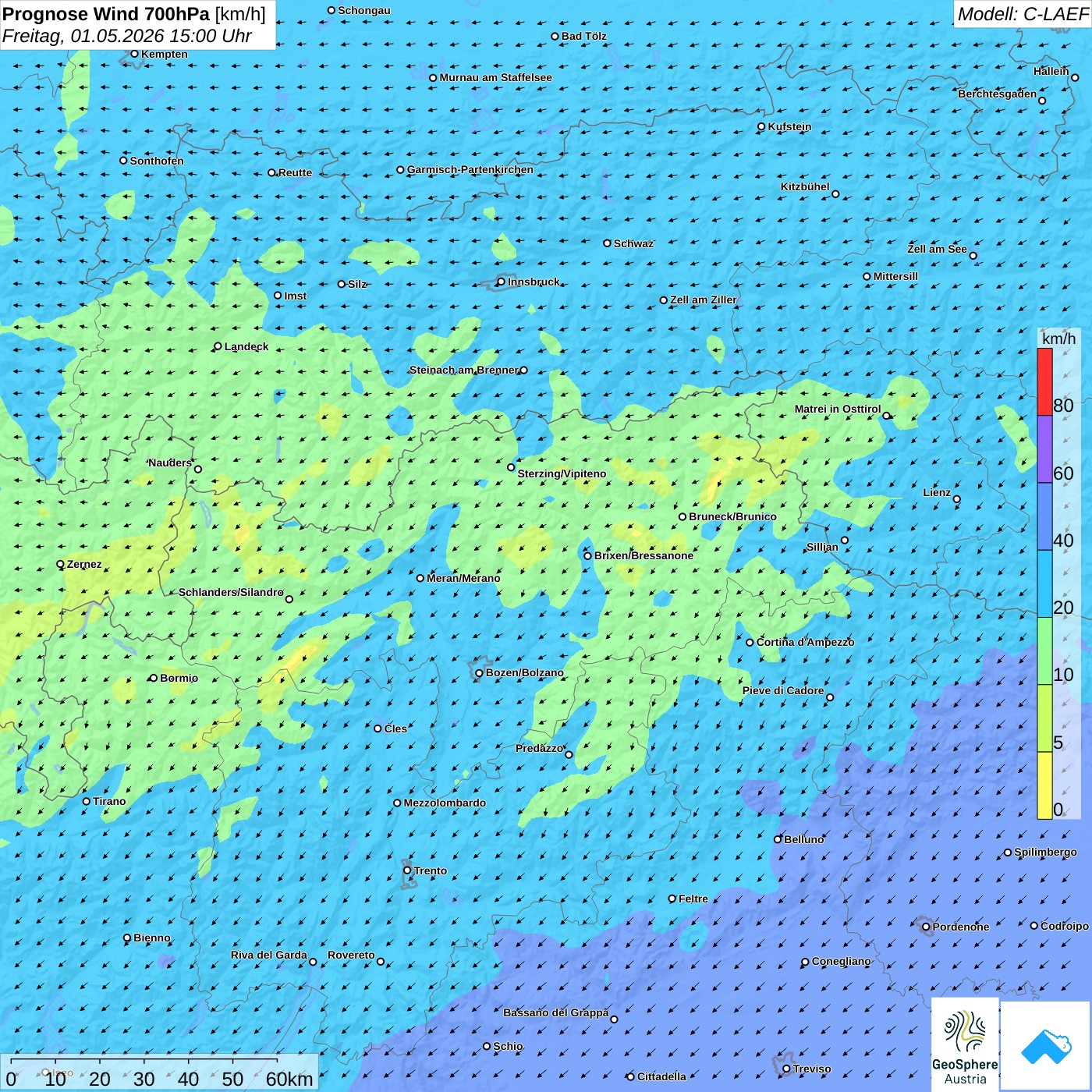The width and height of the screenshot is (1092, 1092).
Task: Click the Trento city marker
Action: (407, 870)
